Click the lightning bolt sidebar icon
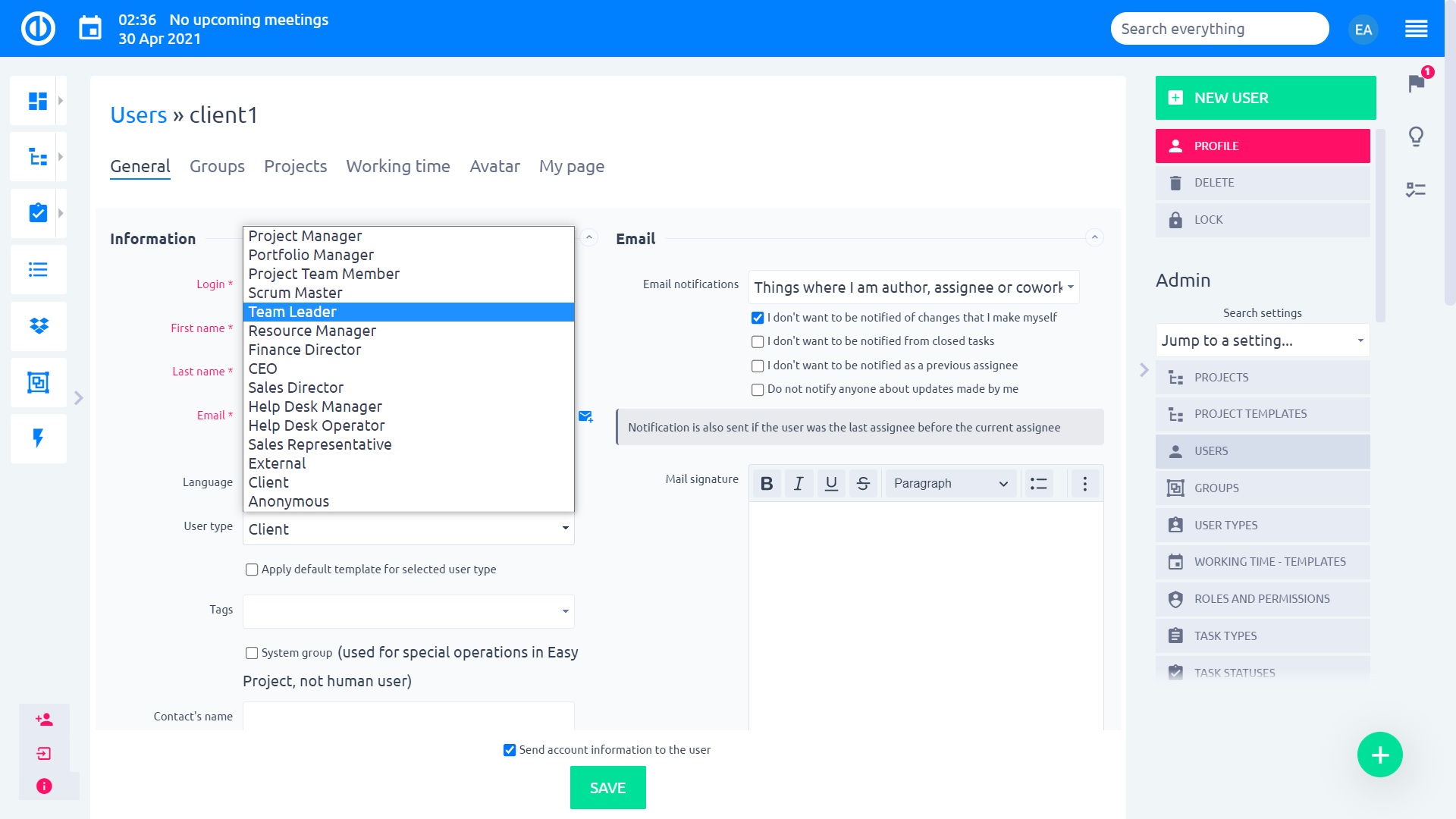 (39, 438)
